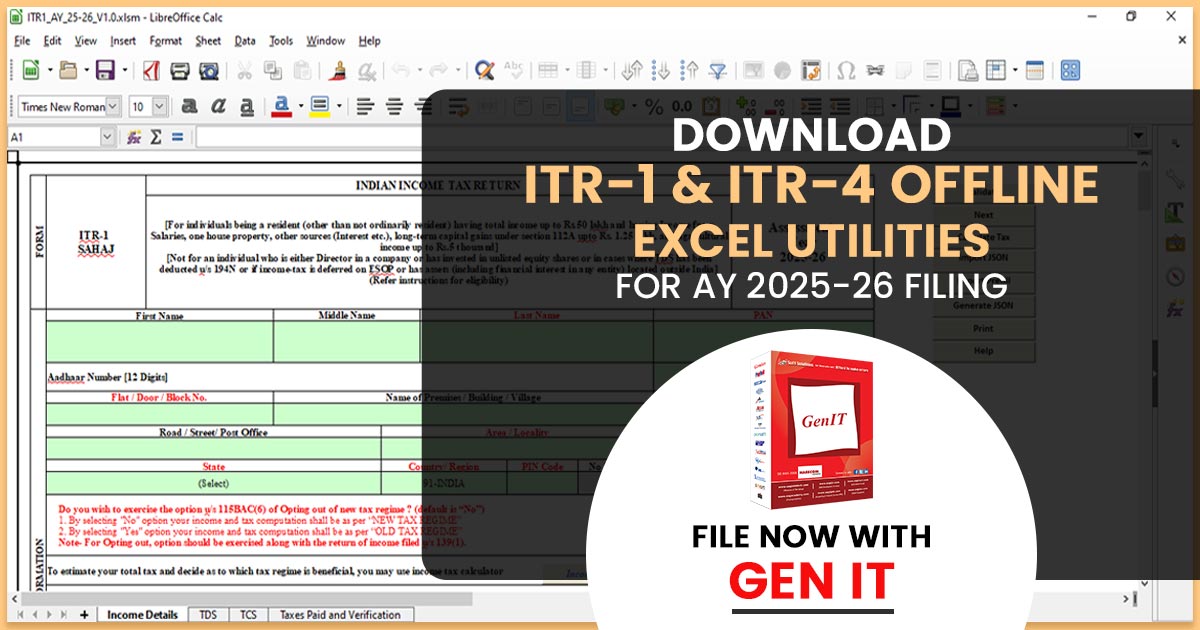
Task: Switch to Taxes Paid and Verification tab
Action: (x=340, y=615)
